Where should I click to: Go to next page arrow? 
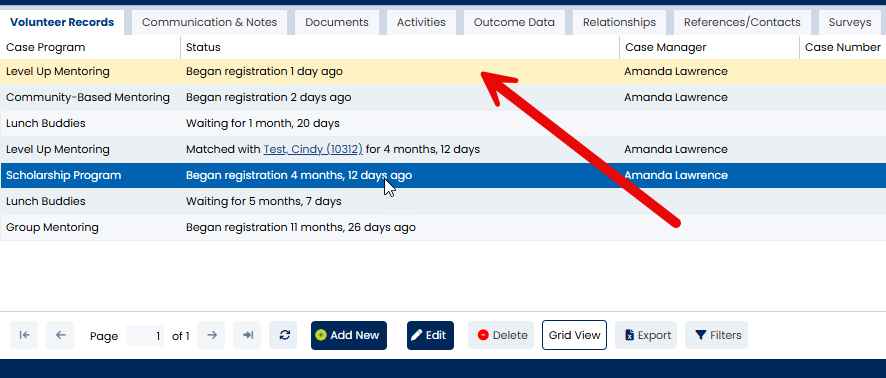coord(211,335)
